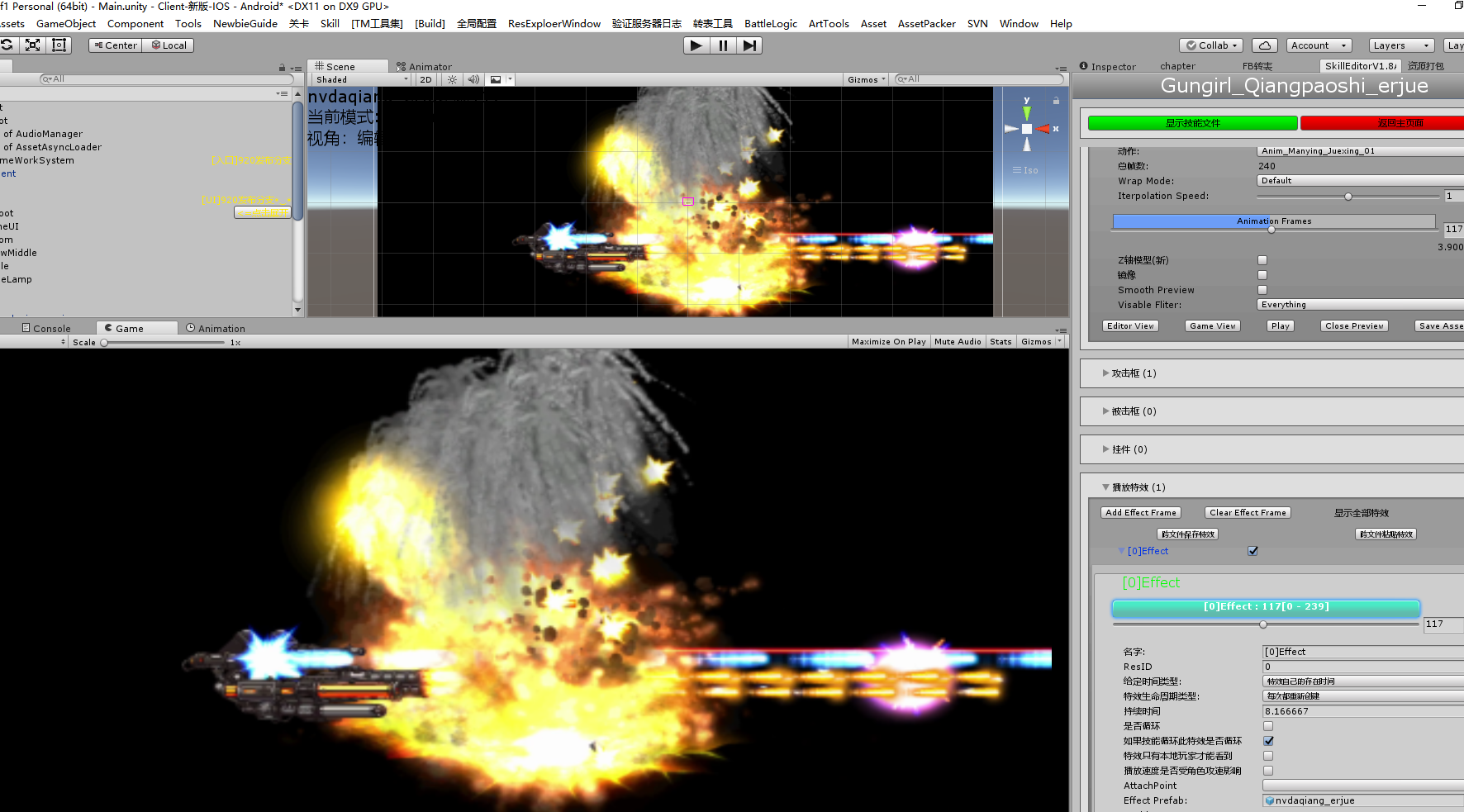The width and height of the screenshot is (1464, 812).
Task: Click the green 显示技能文件 button
Action: (x=1192, y=123)
